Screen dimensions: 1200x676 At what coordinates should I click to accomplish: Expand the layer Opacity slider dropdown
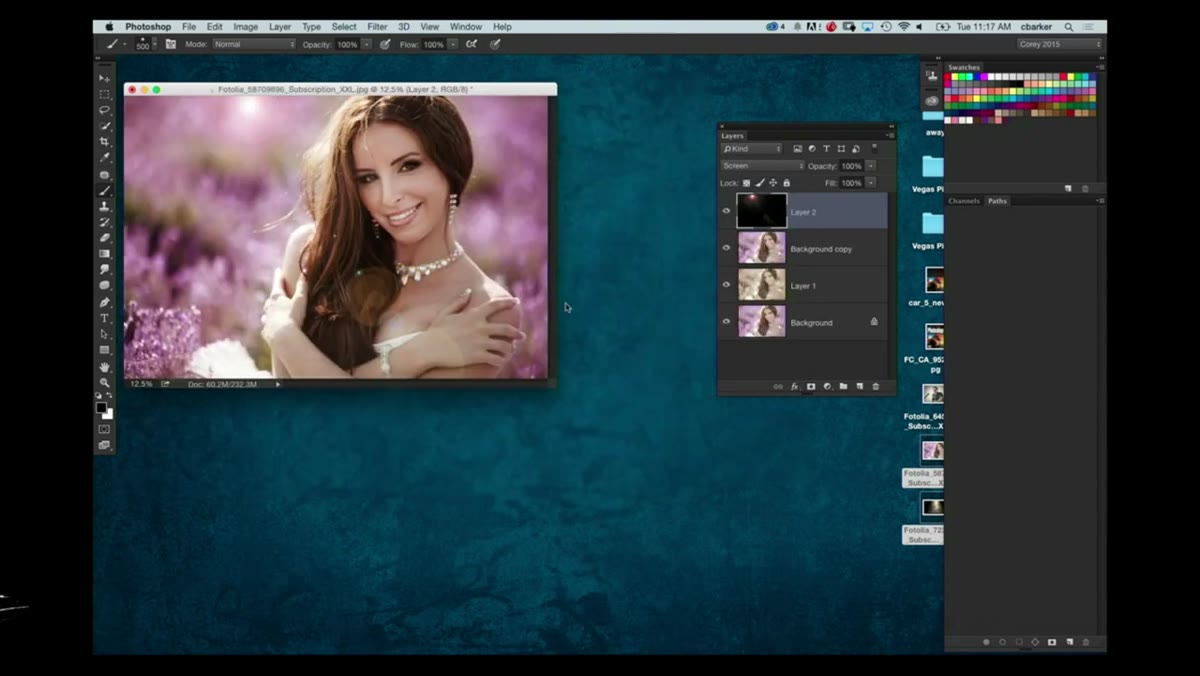point(871,166)
